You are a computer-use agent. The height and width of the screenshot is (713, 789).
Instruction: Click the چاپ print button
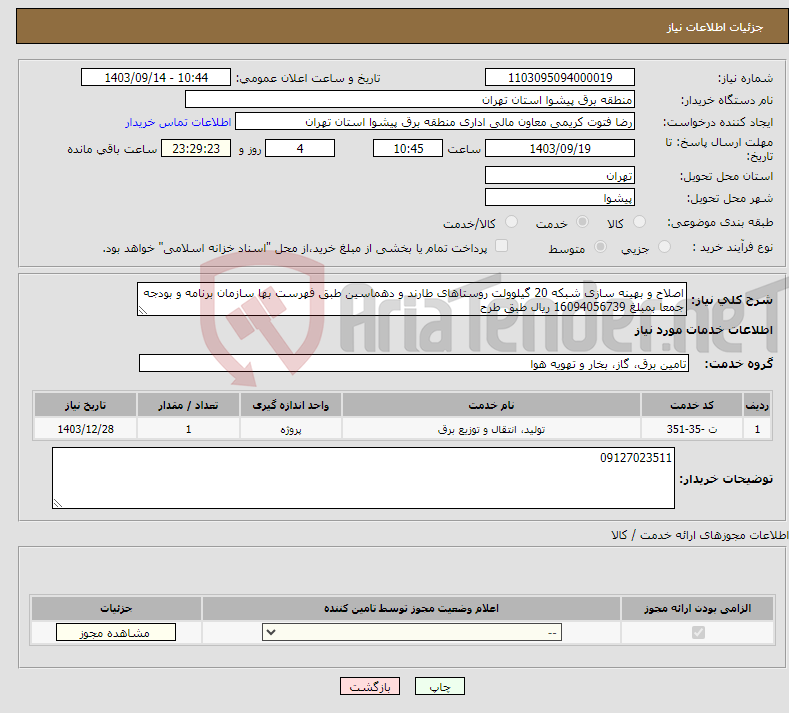440,686
